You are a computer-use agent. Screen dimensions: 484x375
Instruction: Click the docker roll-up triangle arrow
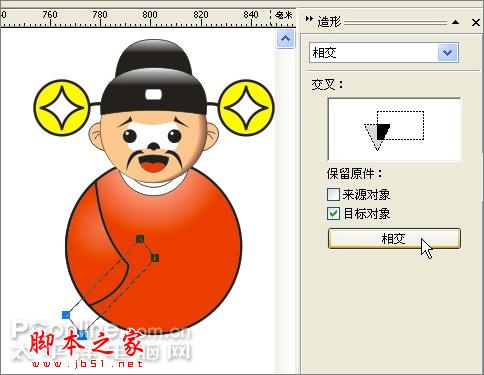pos(455,22)
